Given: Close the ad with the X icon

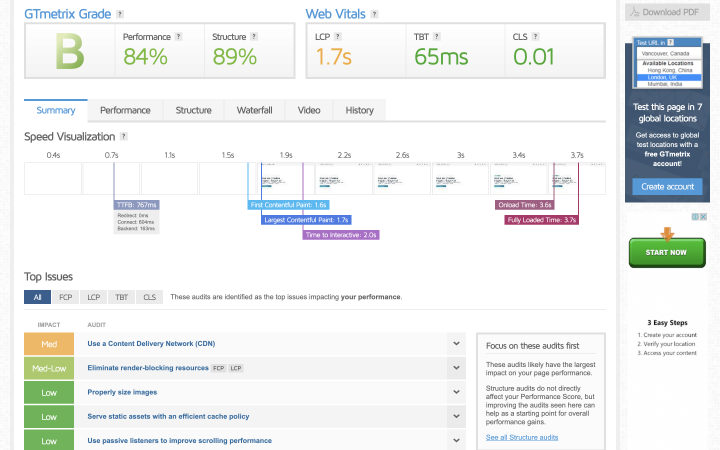Looking at the screenshot, I should coord(703,217).
